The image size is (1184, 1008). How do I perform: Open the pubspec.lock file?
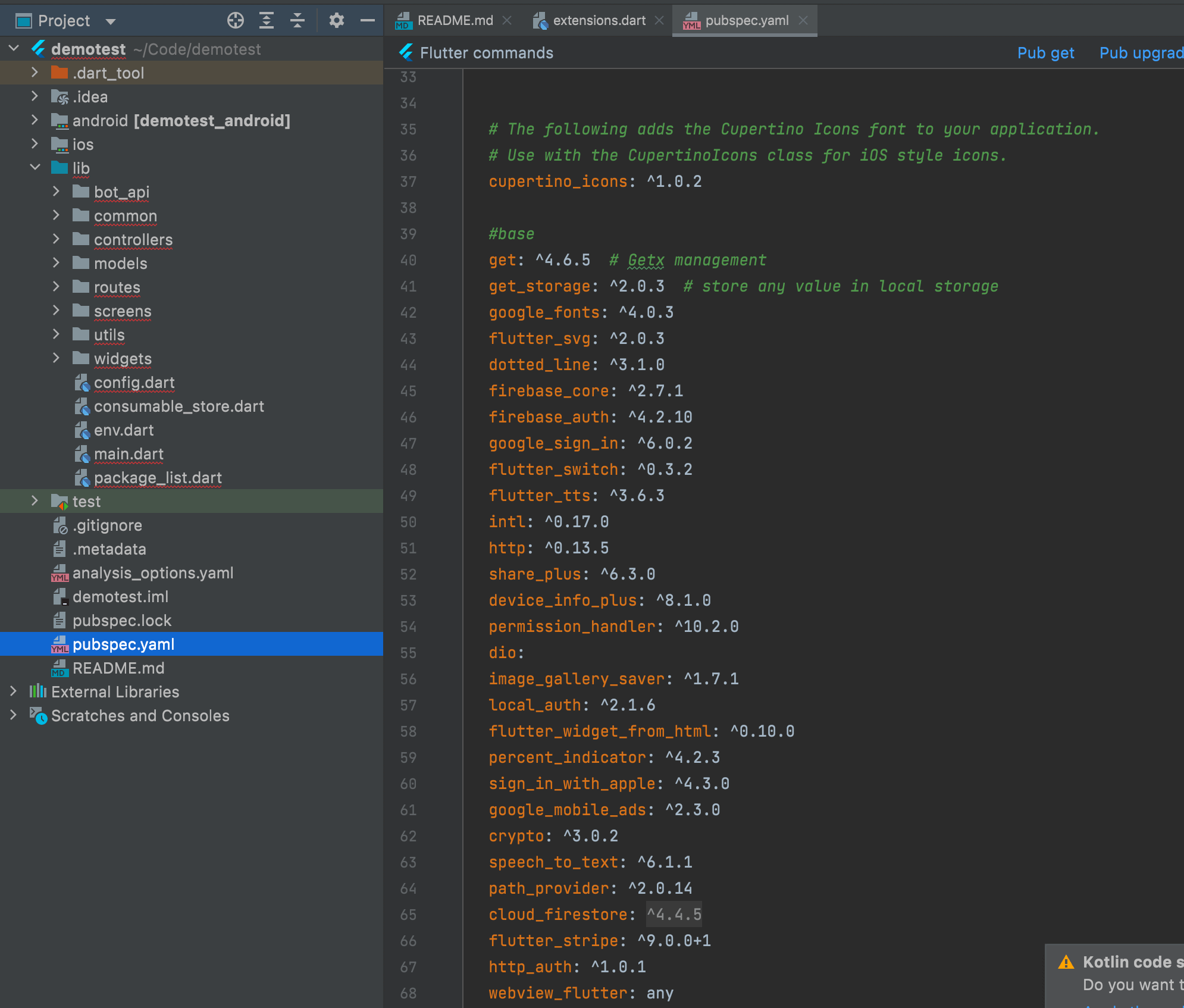click(x=121, y=620)
